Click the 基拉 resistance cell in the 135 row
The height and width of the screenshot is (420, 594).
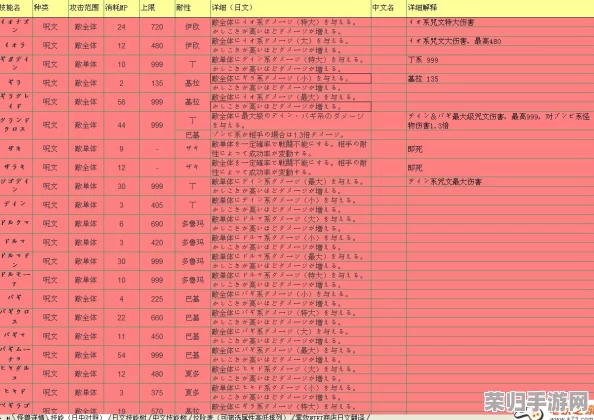[192, 83]
